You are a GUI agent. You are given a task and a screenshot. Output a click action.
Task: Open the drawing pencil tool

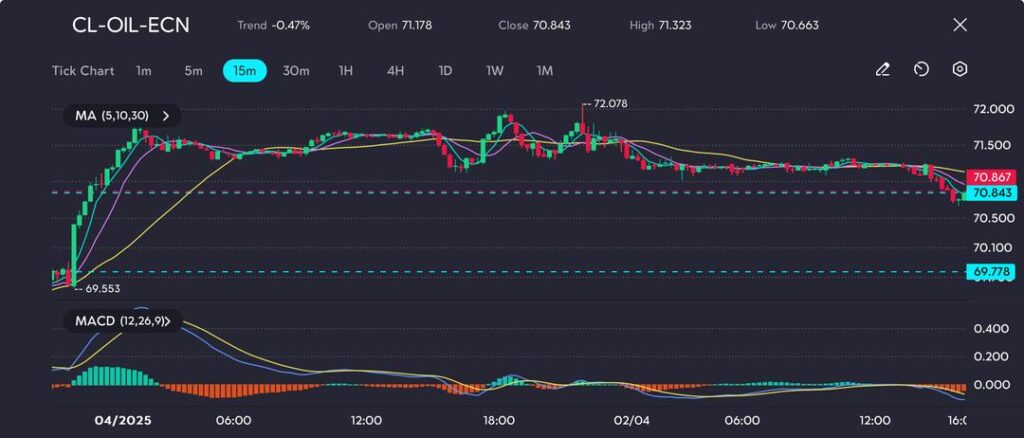pyautogui.click(x=882, y=70)
